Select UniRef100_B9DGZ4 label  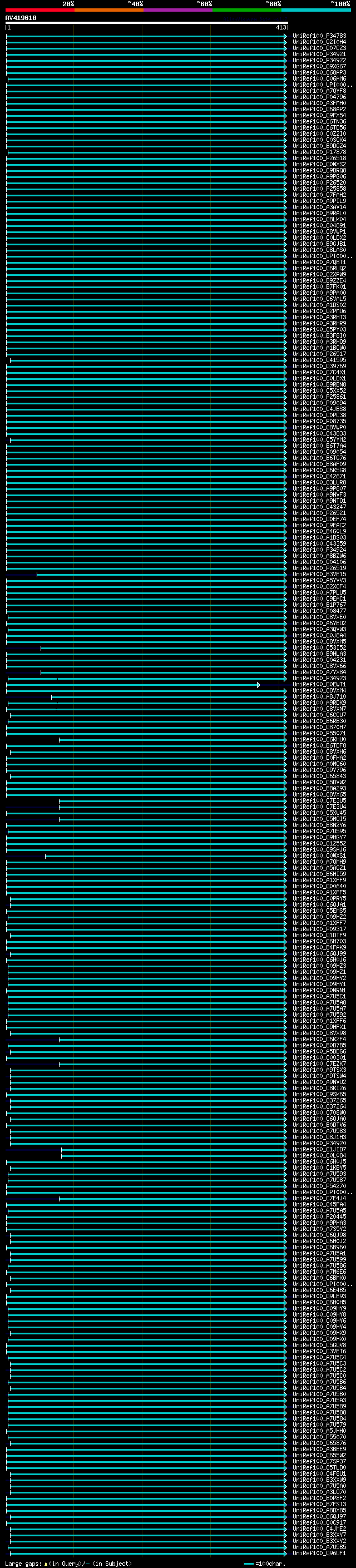[x=319, y=146]
